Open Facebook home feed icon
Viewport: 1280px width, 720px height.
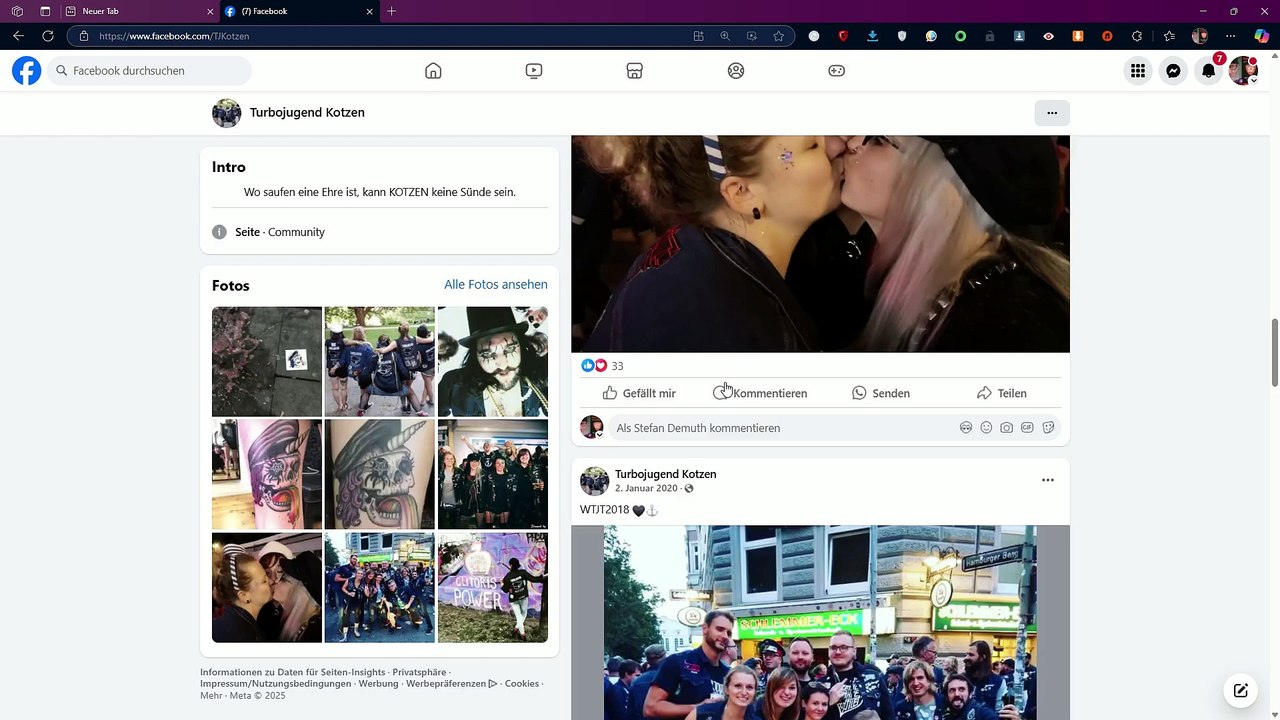(x=433, y=71)
